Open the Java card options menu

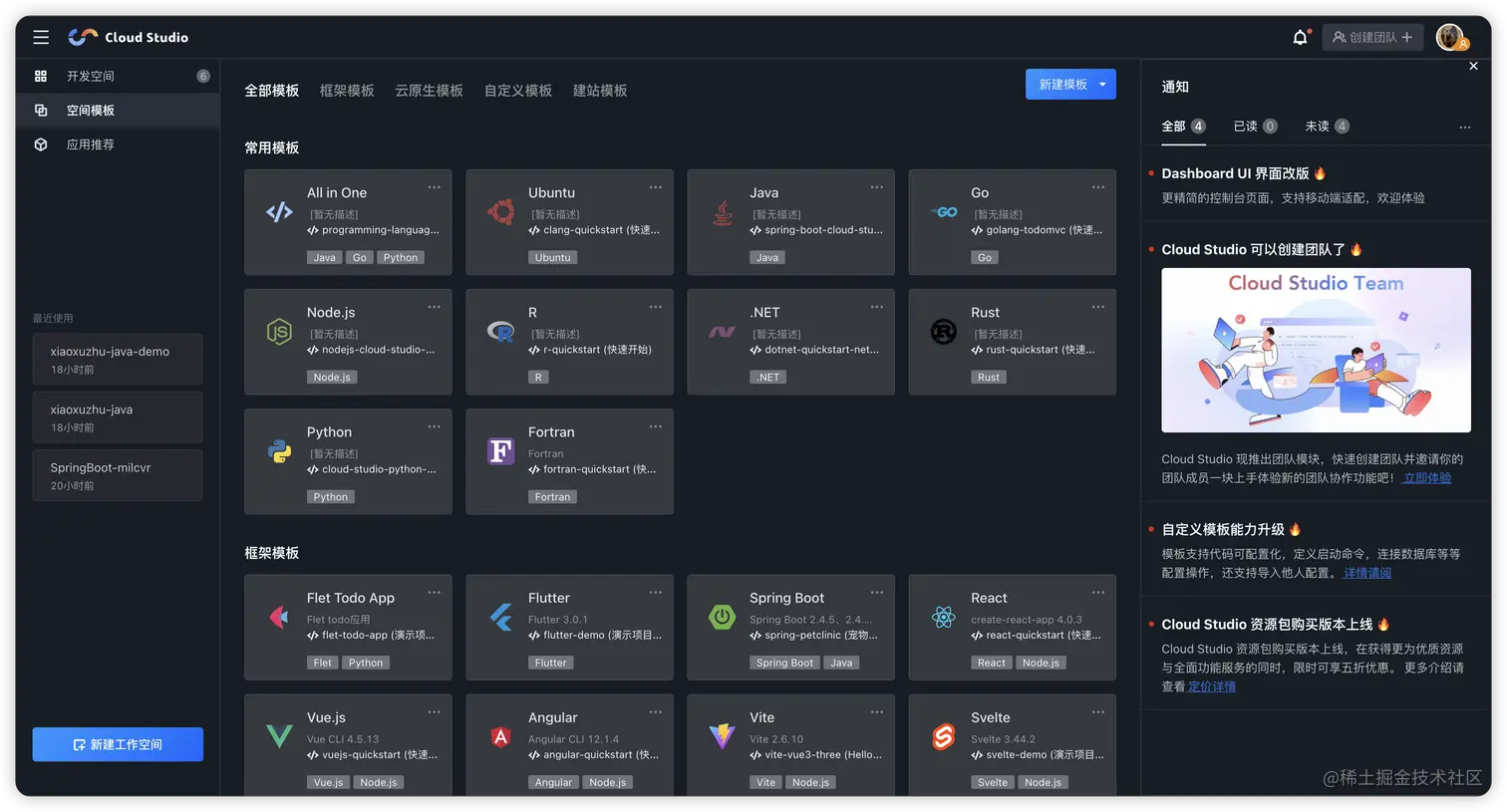click(877, 186)
